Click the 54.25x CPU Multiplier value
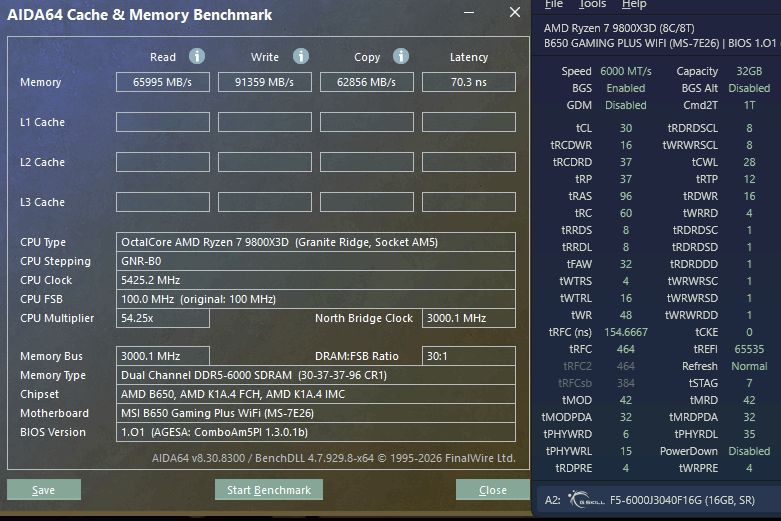The width and height of the screenshot is (781, 521). (162, 318)
